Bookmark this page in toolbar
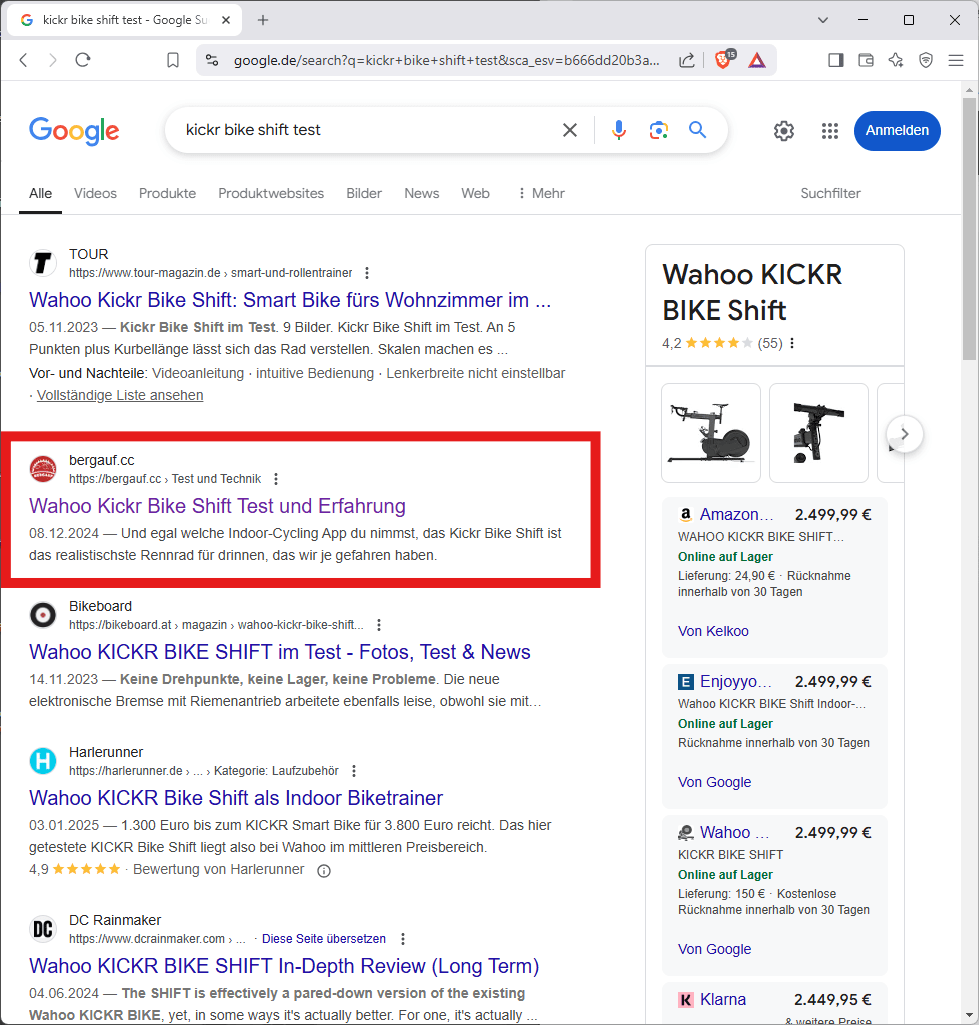Image resolution: width=979 pixels, height=1025 pixels. [x=173, y=60]
